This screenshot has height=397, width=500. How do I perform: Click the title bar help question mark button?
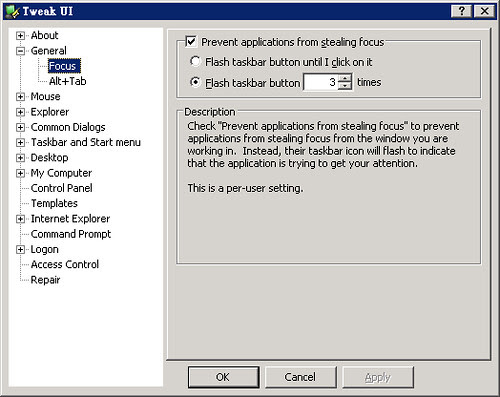point(462,11)
